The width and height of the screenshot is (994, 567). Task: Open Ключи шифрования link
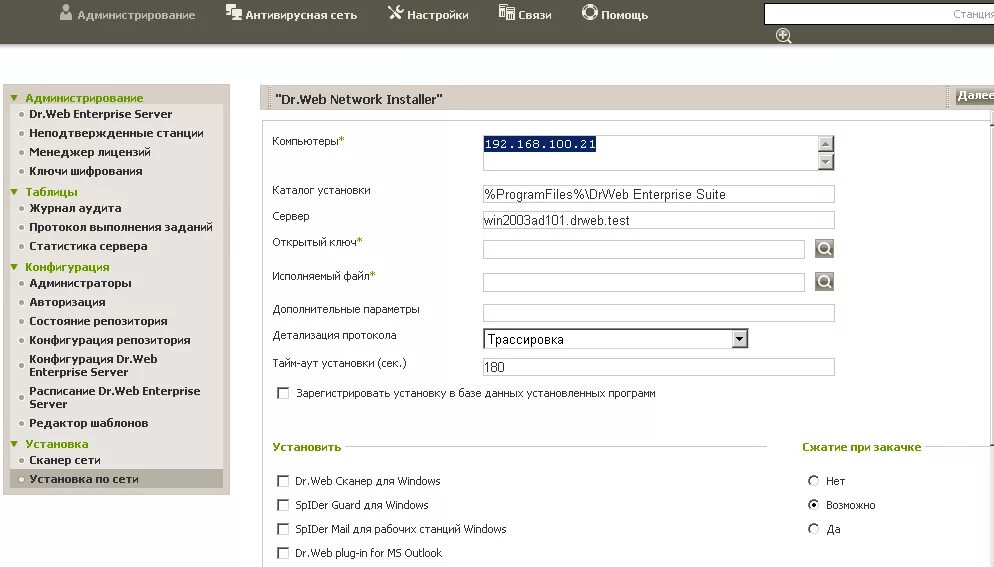pyautogui.click(x=86, y=171)
